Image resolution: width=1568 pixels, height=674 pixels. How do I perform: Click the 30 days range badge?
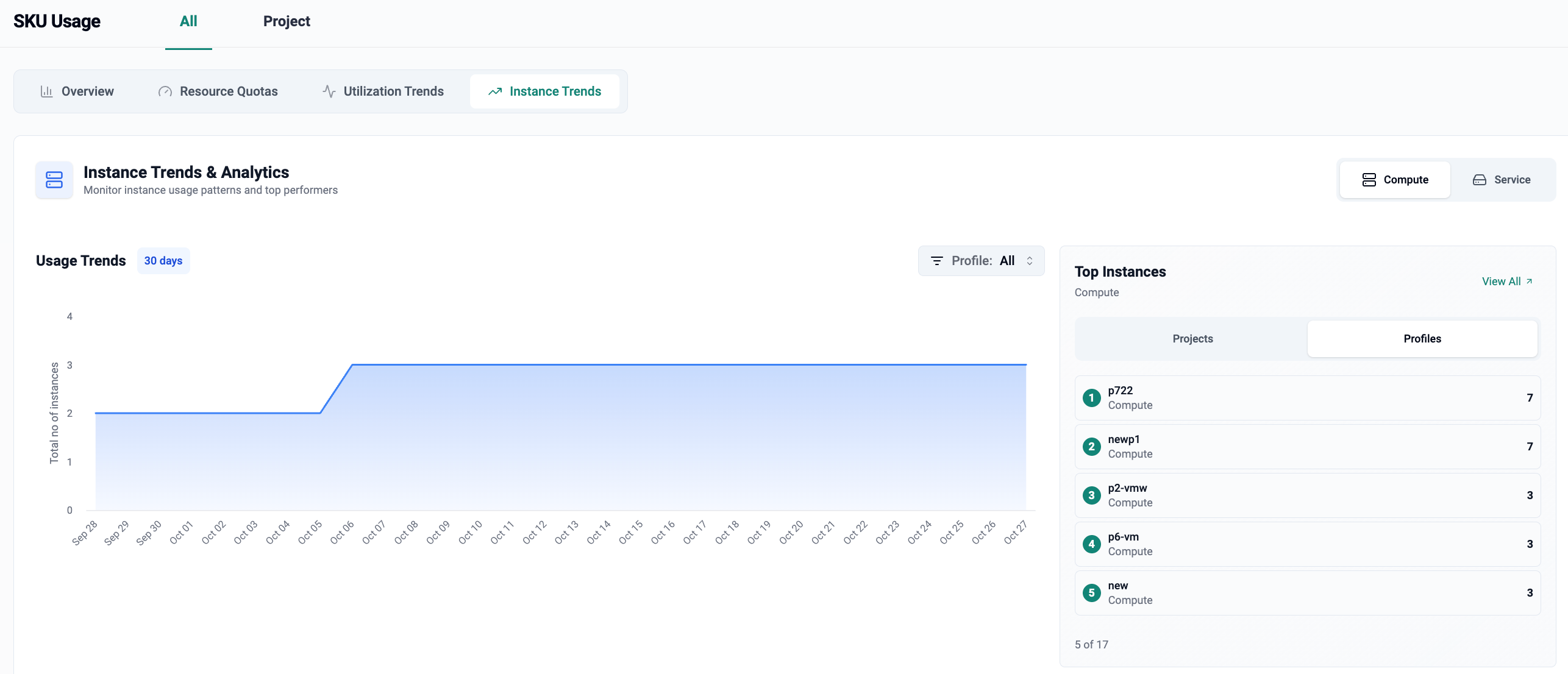point(163,261)
